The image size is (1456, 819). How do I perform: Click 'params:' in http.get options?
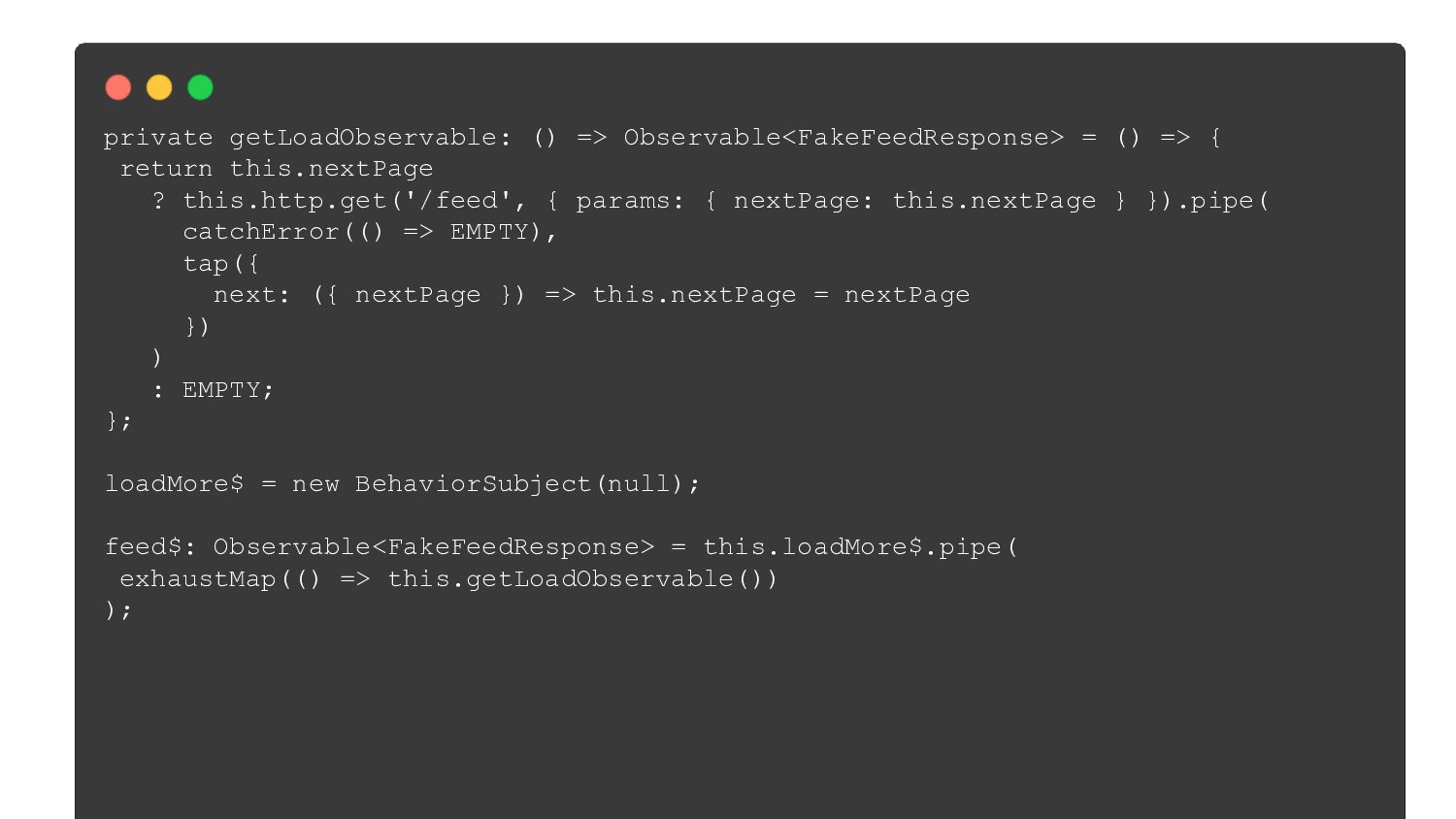pyautogui.click(x=630, y=200)
